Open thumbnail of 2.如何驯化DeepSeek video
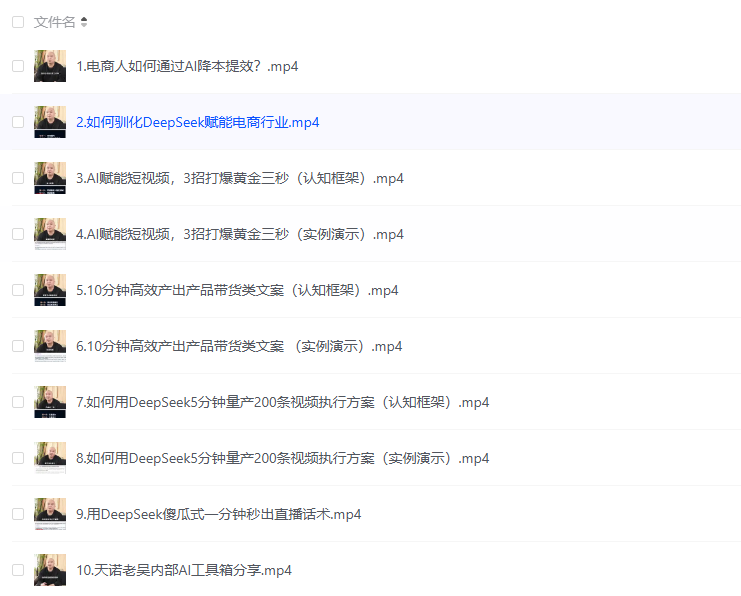The image size is (741, 596). tap(50, 122)
